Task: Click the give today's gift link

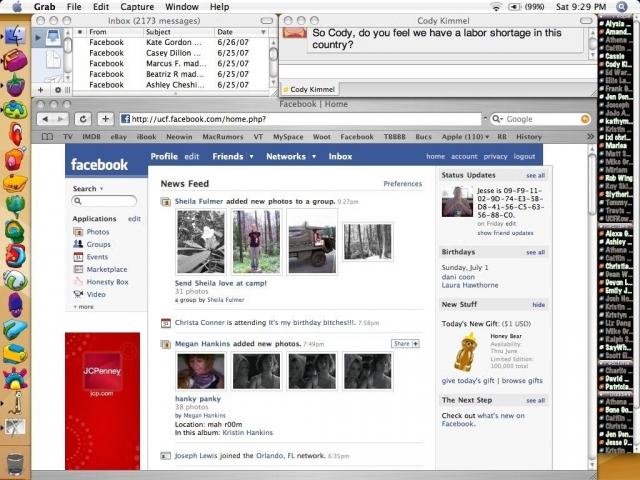Action: coord(468,381)
